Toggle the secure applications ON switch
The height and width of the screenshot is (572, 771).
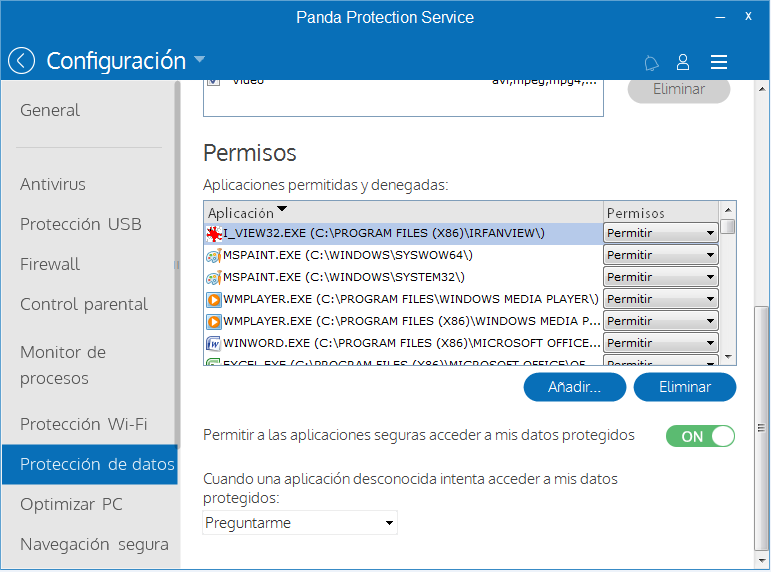700,436
